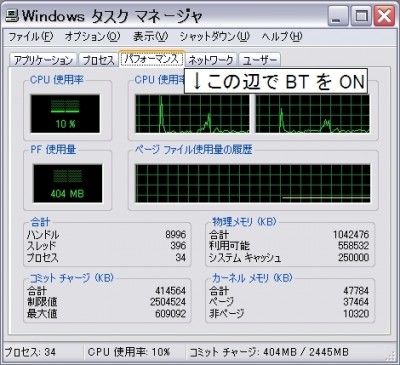Maximize the Task Manager window
Viewport: 400px width, 365px height.
coord(361,16)
